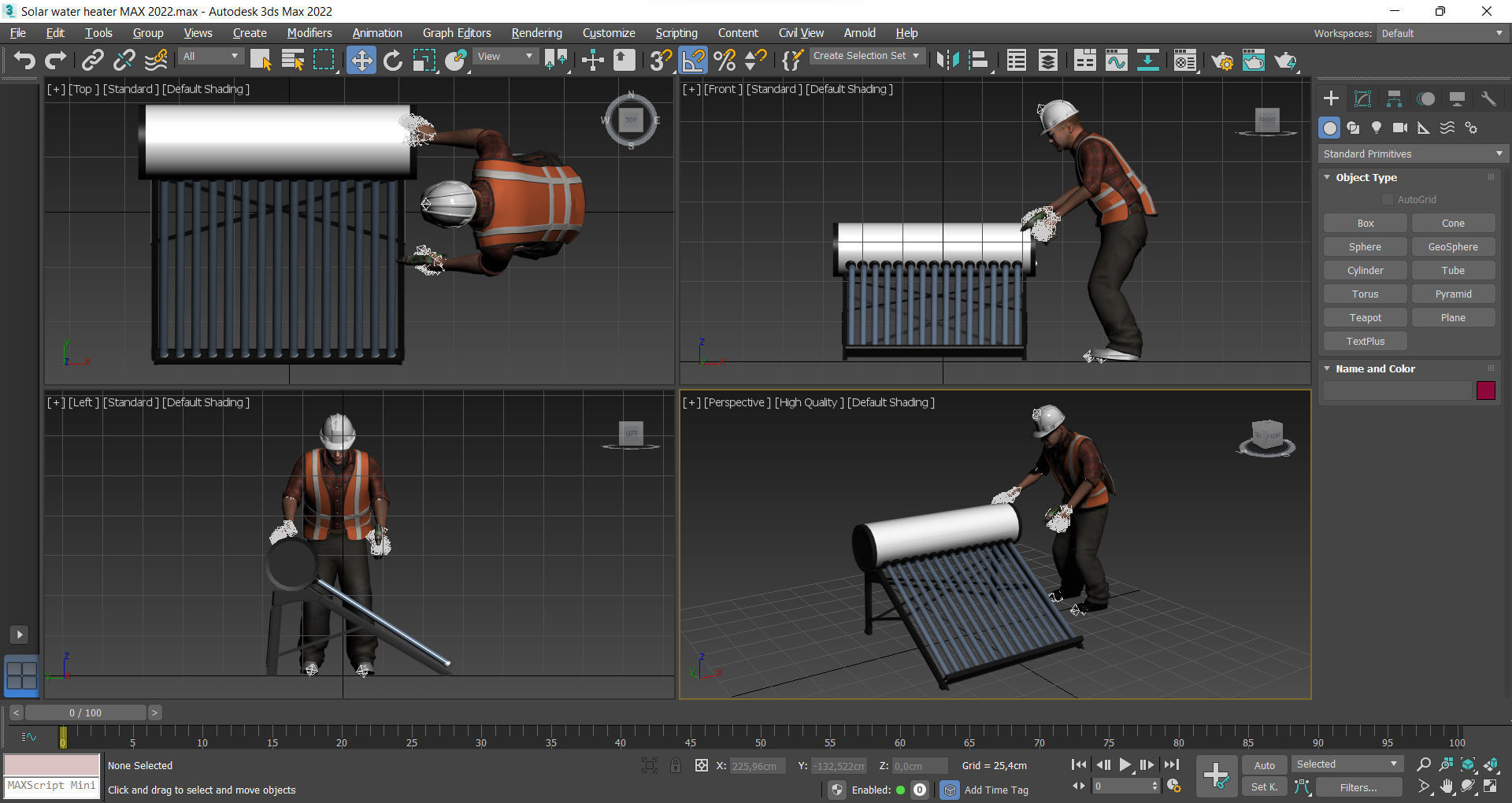Select the Shapes category icon
Viewport: 1512px width, 803px height.
[x=1353, y=128]
